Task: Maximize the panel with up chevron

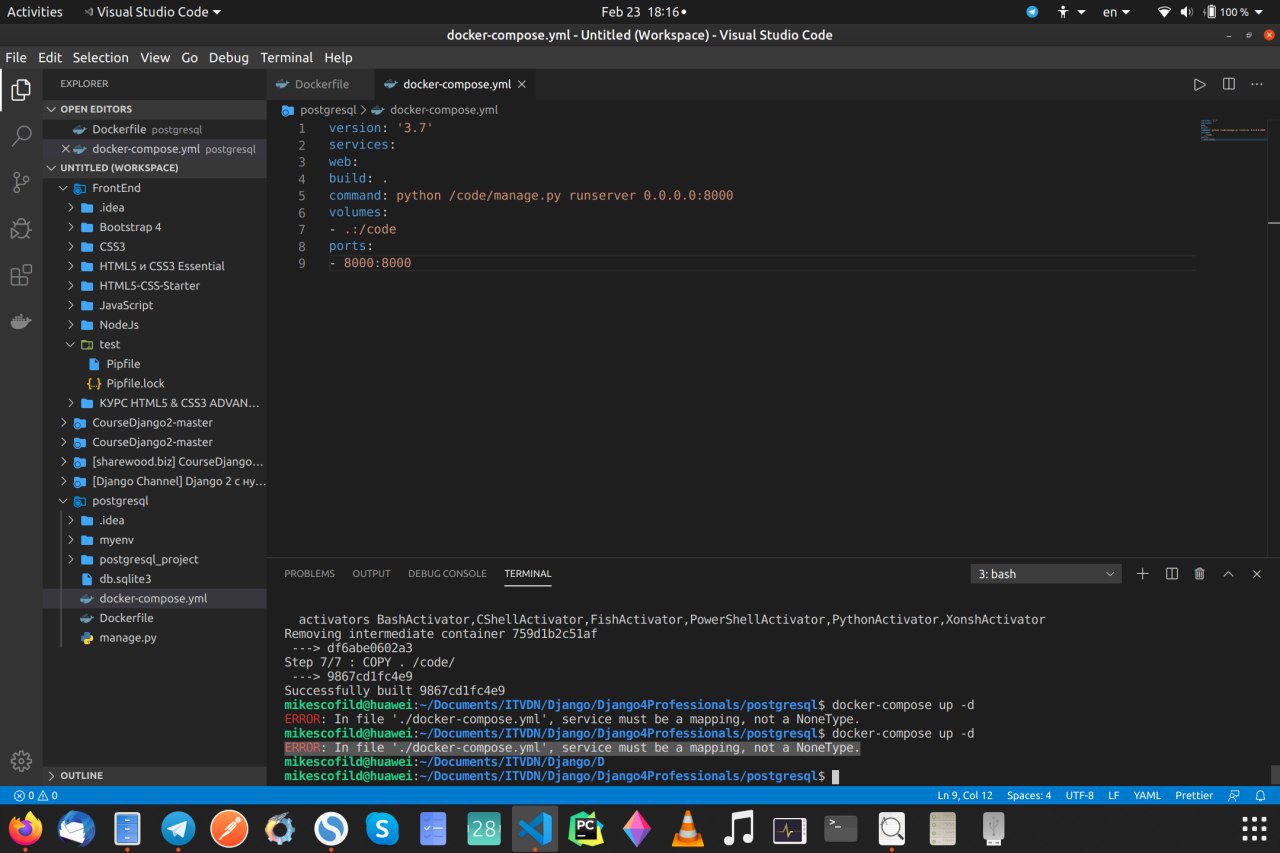Action: pos(1228,573)
